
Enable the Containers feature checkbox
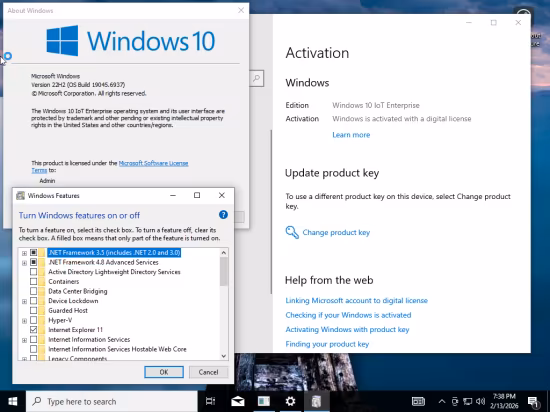point(33,281)
